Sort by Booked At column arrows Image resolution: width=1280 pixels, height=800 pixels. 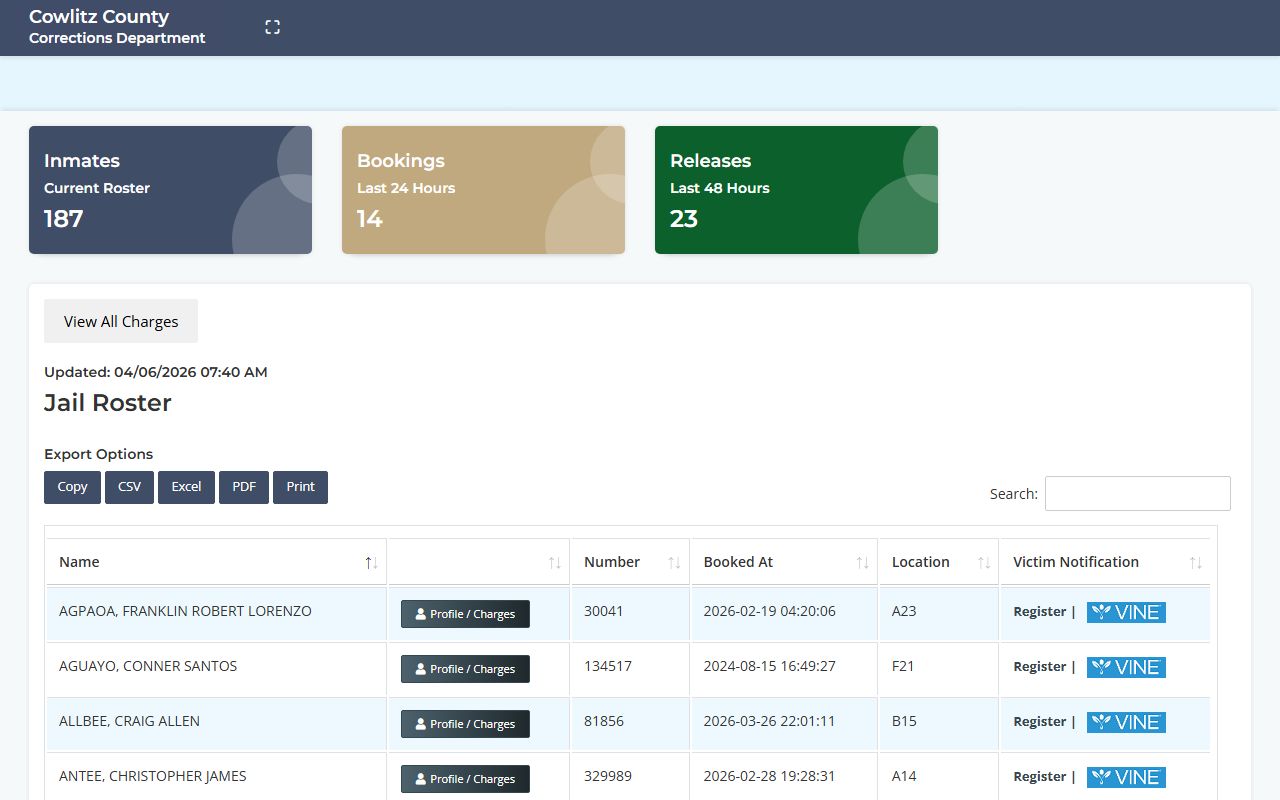coord(862,563)
